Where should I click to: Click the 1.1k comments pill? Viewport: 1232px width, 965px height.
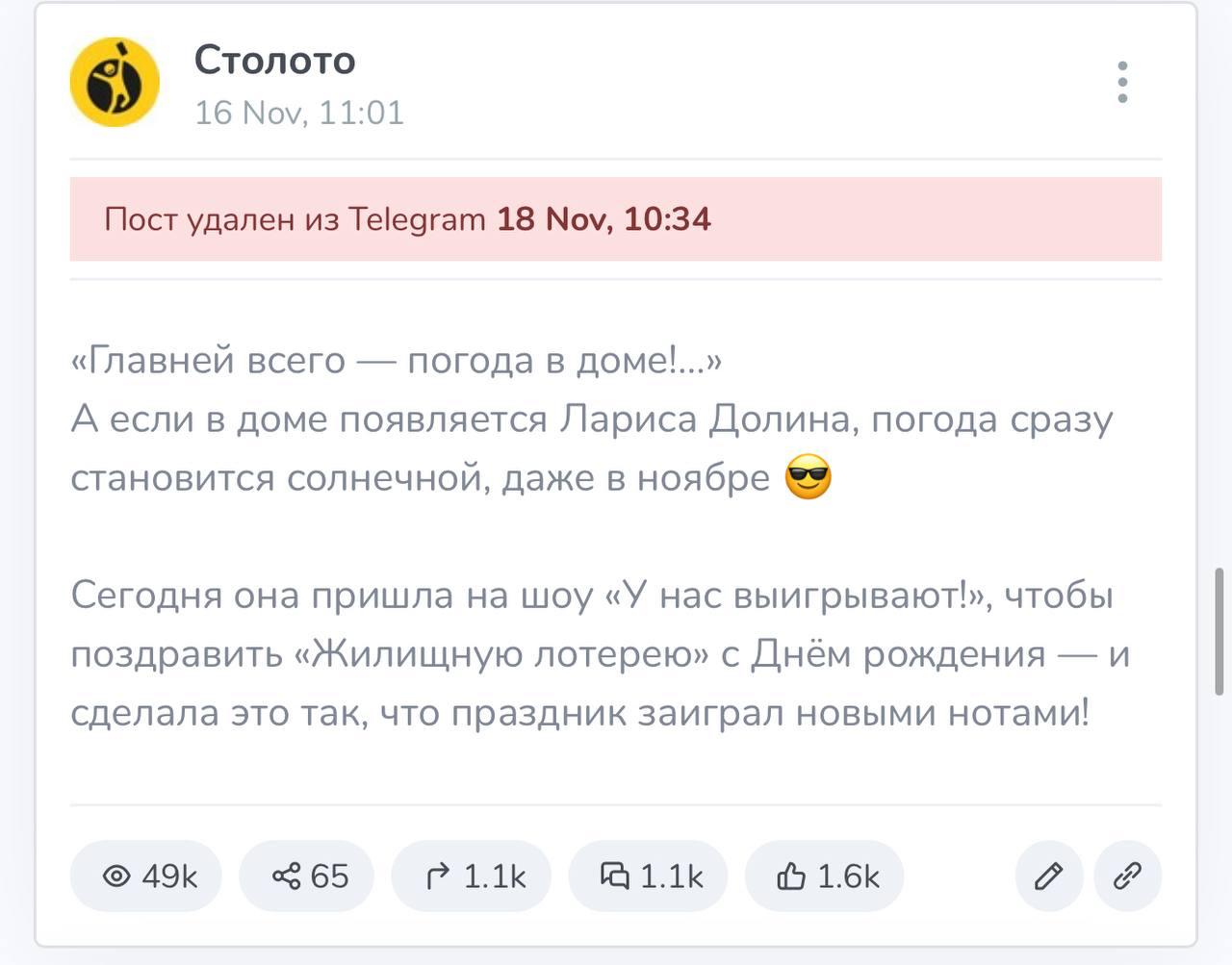click(648, 876)
